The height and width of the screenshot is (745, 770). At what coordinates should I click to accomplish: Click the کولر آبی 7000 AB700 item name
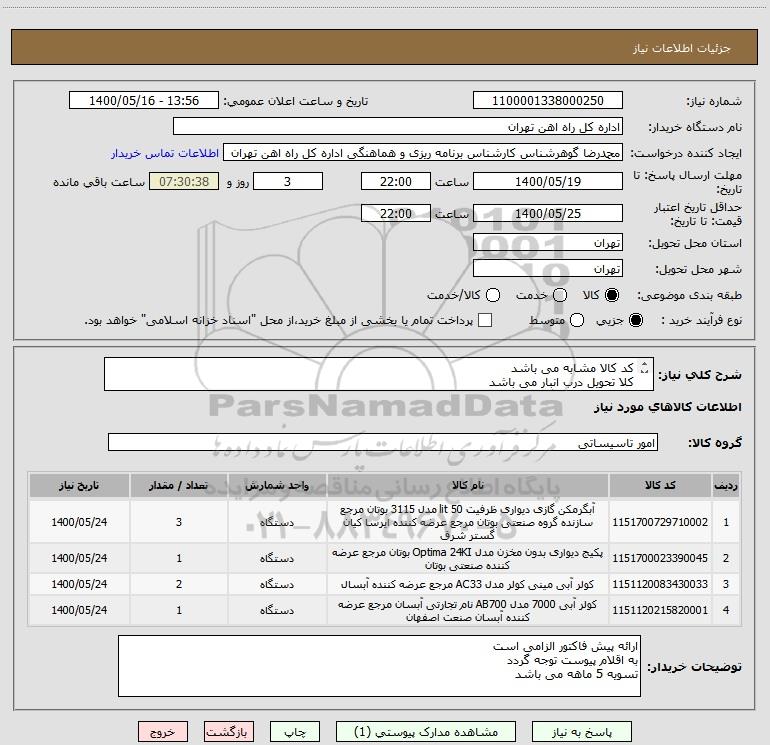[x=468, y=610]
